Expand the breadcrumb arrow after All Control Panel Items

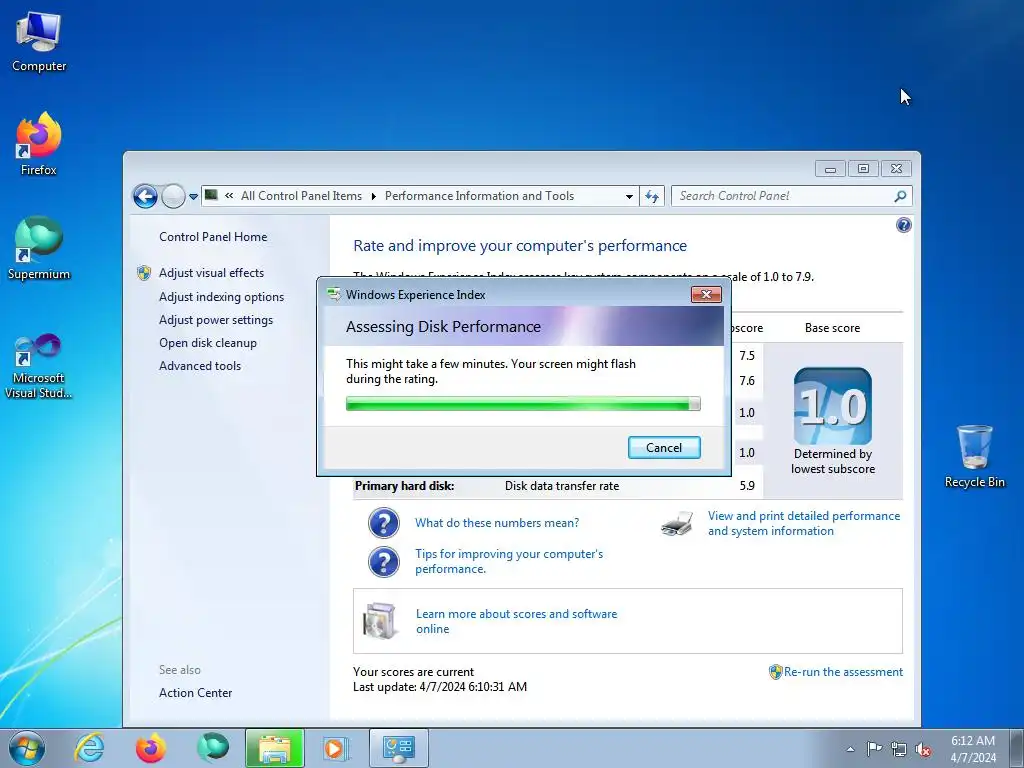(x=374, y=196)
